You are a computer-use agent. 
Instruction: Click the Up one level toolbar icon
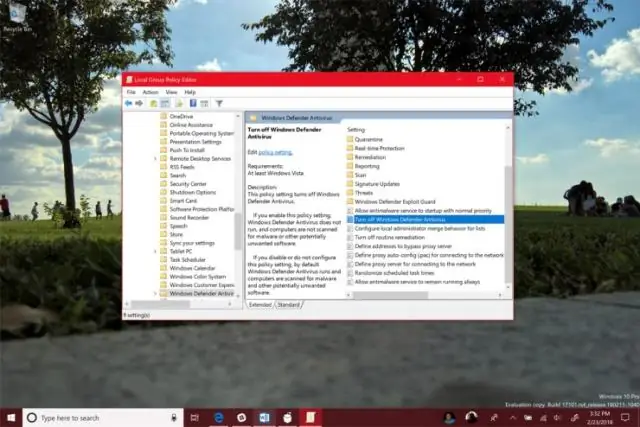[153, 103]
